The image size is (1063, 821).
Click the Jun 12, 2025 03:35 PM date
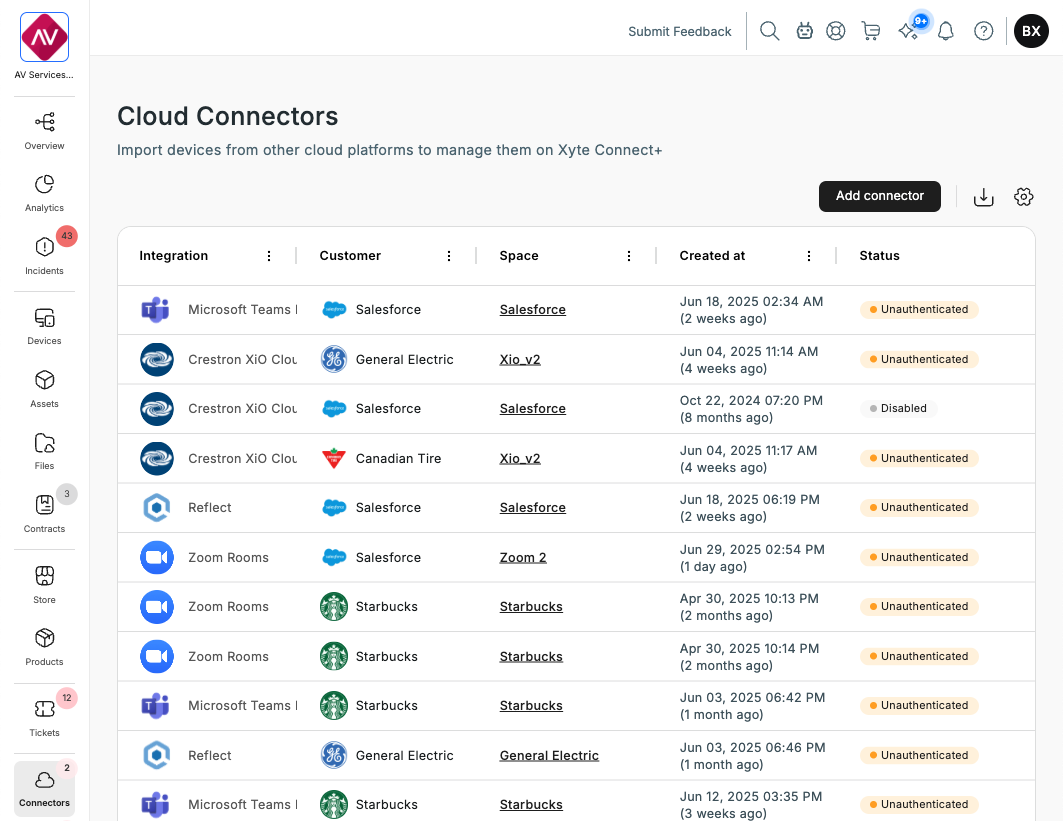[x=750, y=796]
